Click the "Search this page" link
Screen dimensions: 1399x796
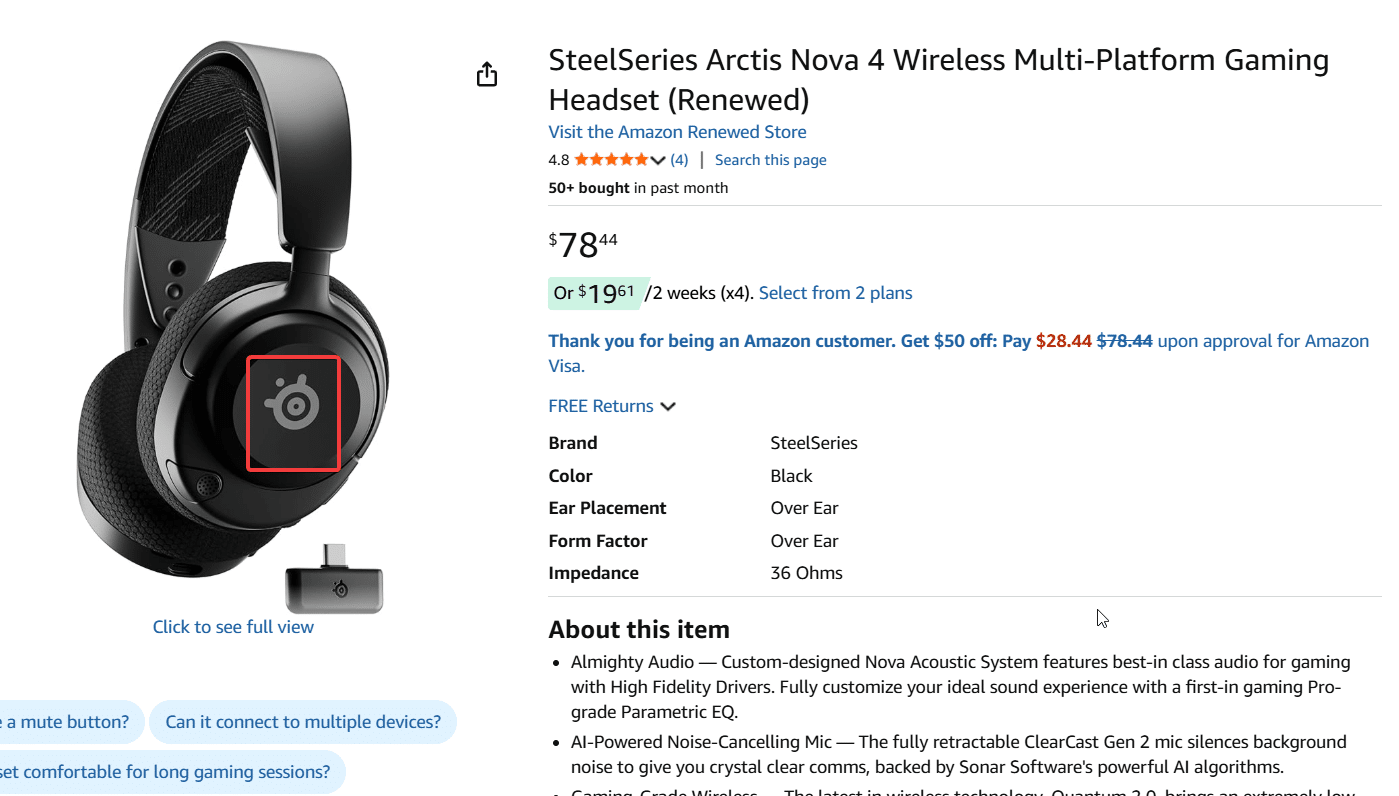[770, 160]
